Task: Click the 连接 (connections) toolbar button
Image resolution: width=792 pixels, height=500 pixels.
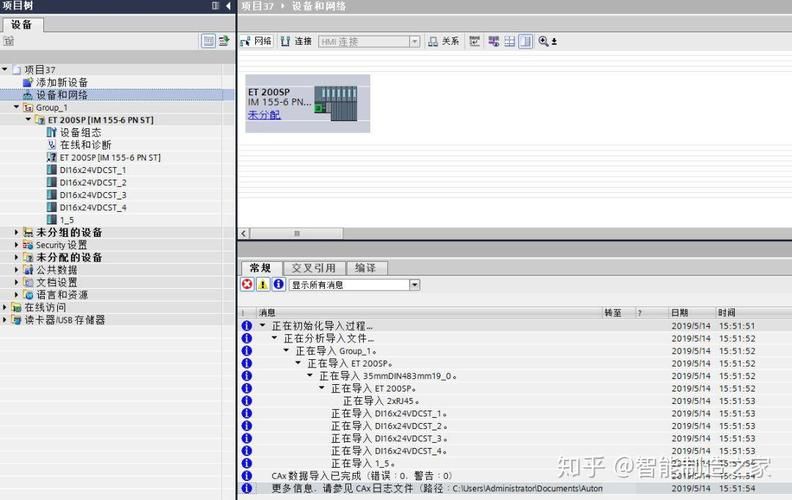Action: pyautogui.click(x=296, y=41)
